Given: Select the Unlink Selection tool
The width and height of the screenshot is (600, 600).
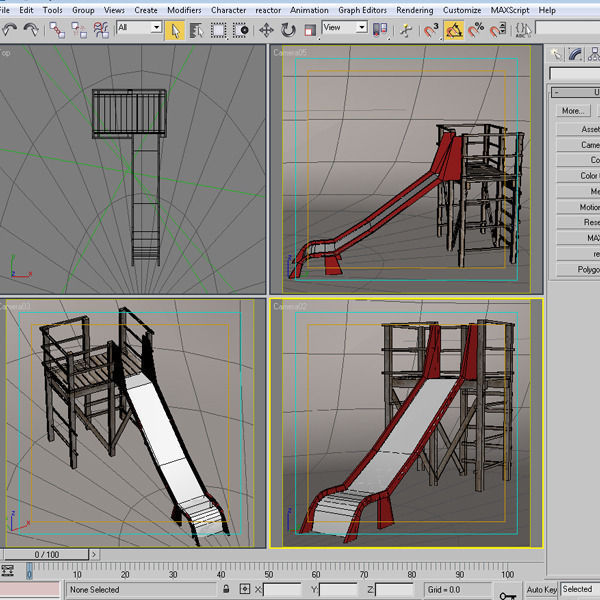Looking at the screenshot, I should tap(79, 30).
